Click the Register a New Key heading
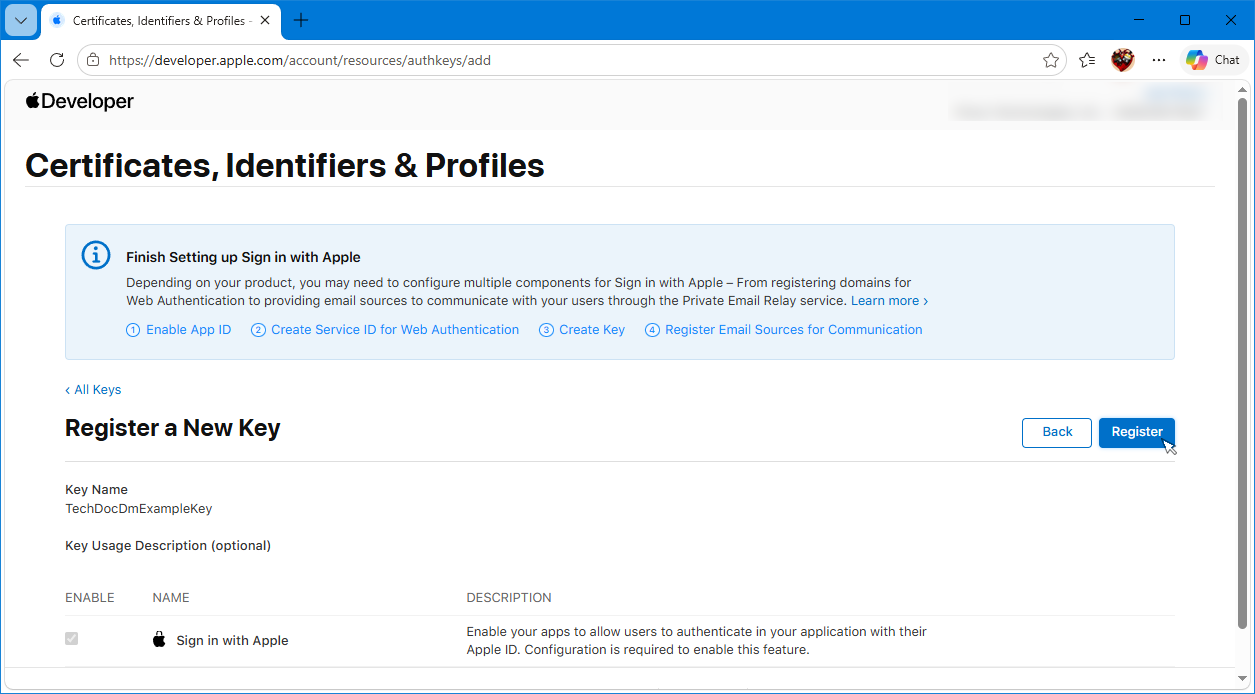Image resolution: width=1255 pixels, height=694 pixels. click(173, 428)
